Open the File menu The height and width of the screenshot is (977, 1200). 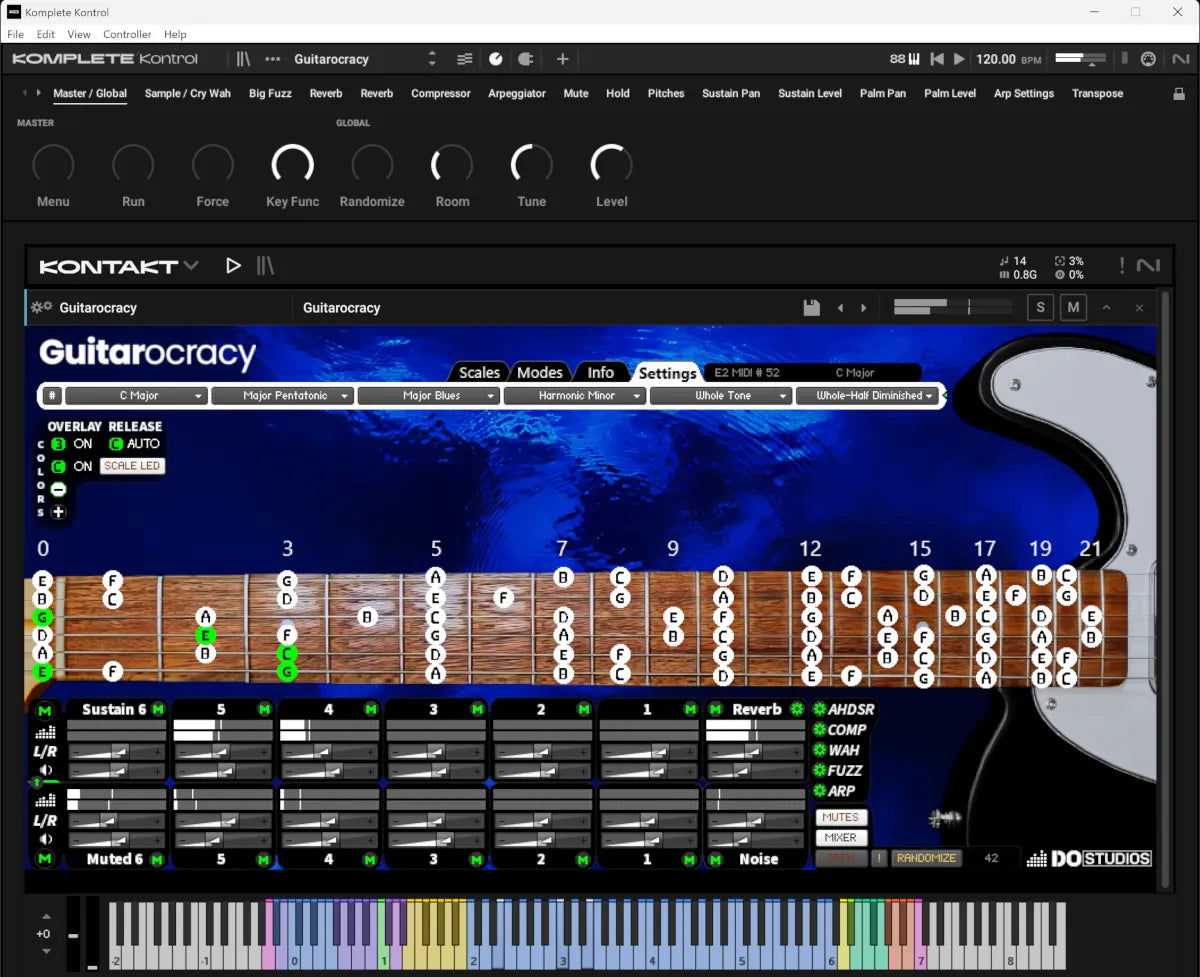(15, 34)
